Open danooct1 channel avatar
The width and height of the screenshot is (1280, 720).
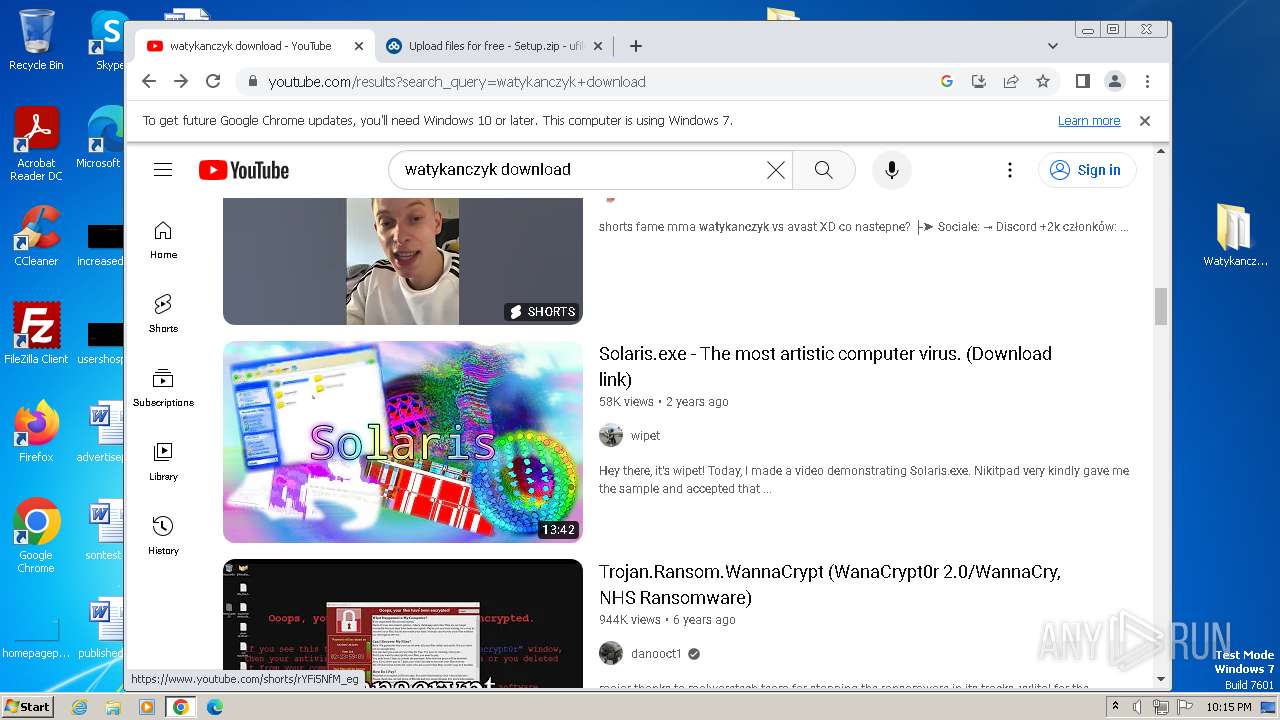coord(611,653)
